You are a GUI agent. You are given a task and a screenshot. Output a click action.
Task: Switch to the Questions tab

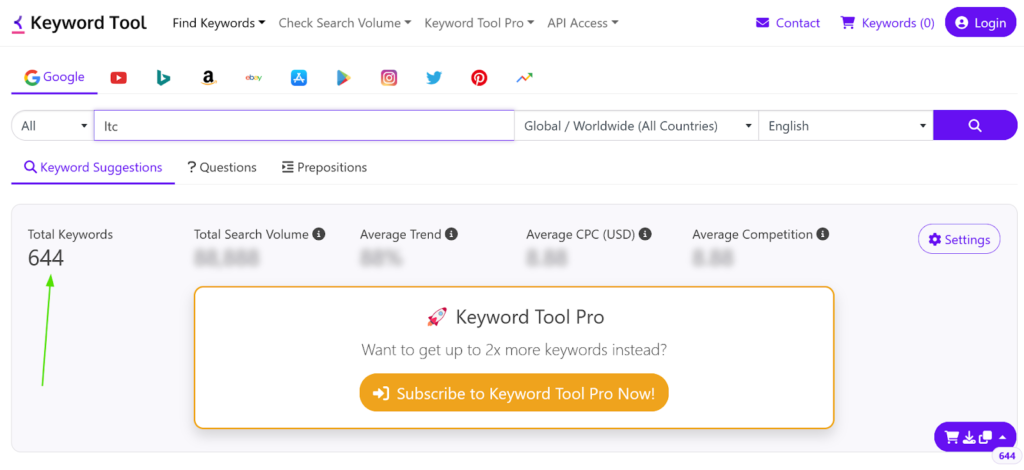[x=222, y=168]
